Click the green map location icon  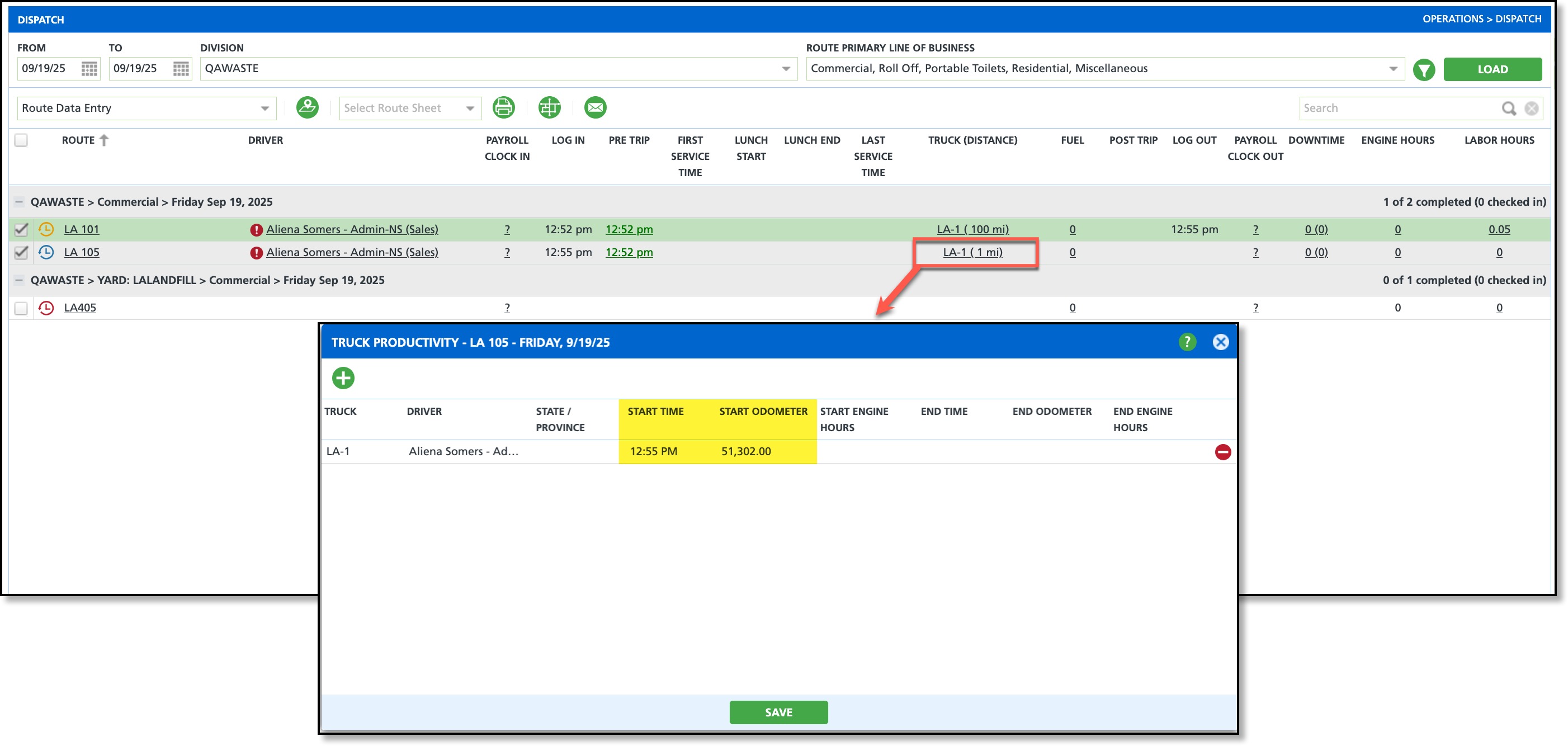(308, 108)
